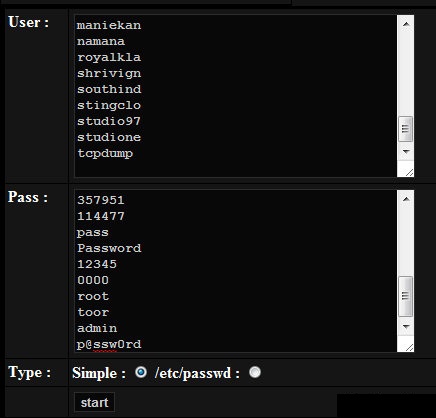436x418 pixels.
Task: Select the Simple type radio button
Action: point(141,372)
